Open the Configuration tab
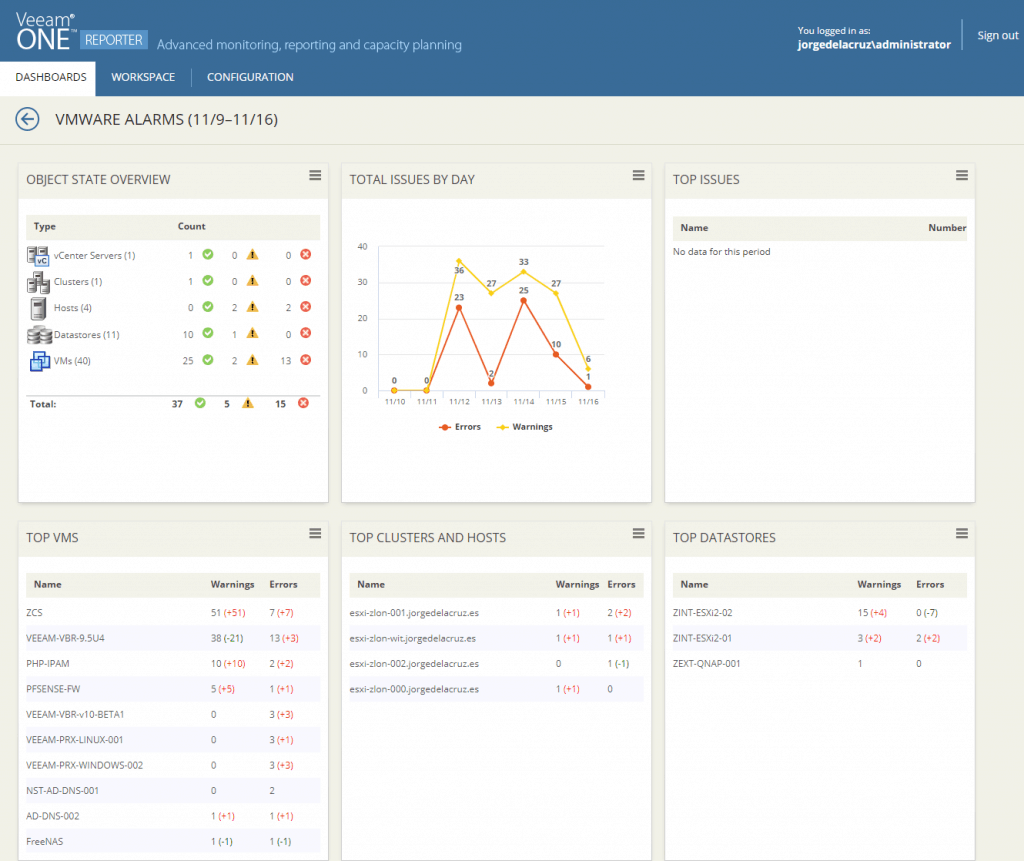The image size is (1024, 861). (x=250, y=77)
